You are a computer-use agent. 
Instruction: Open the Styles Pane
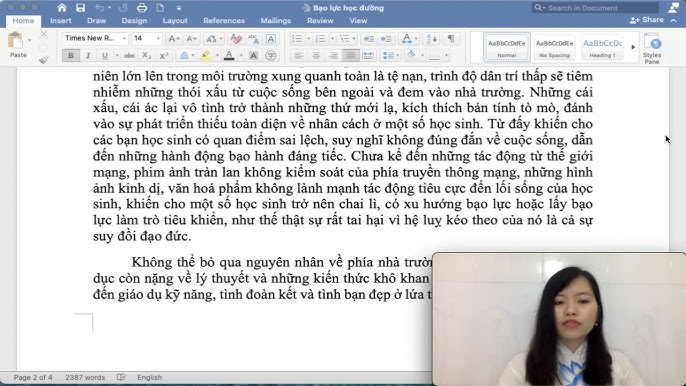652,48
